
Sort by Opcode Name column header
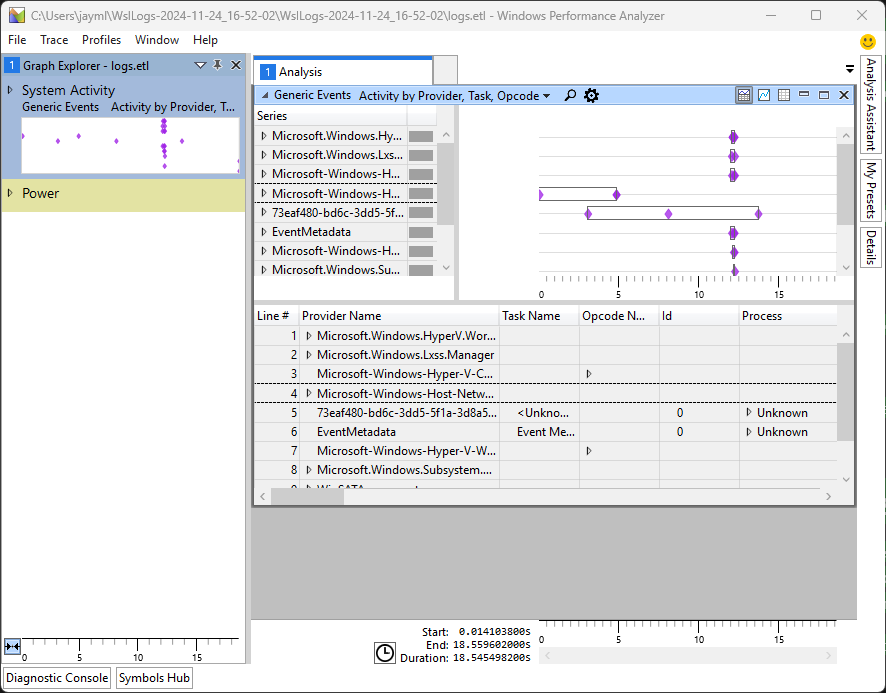coord(619,316)
